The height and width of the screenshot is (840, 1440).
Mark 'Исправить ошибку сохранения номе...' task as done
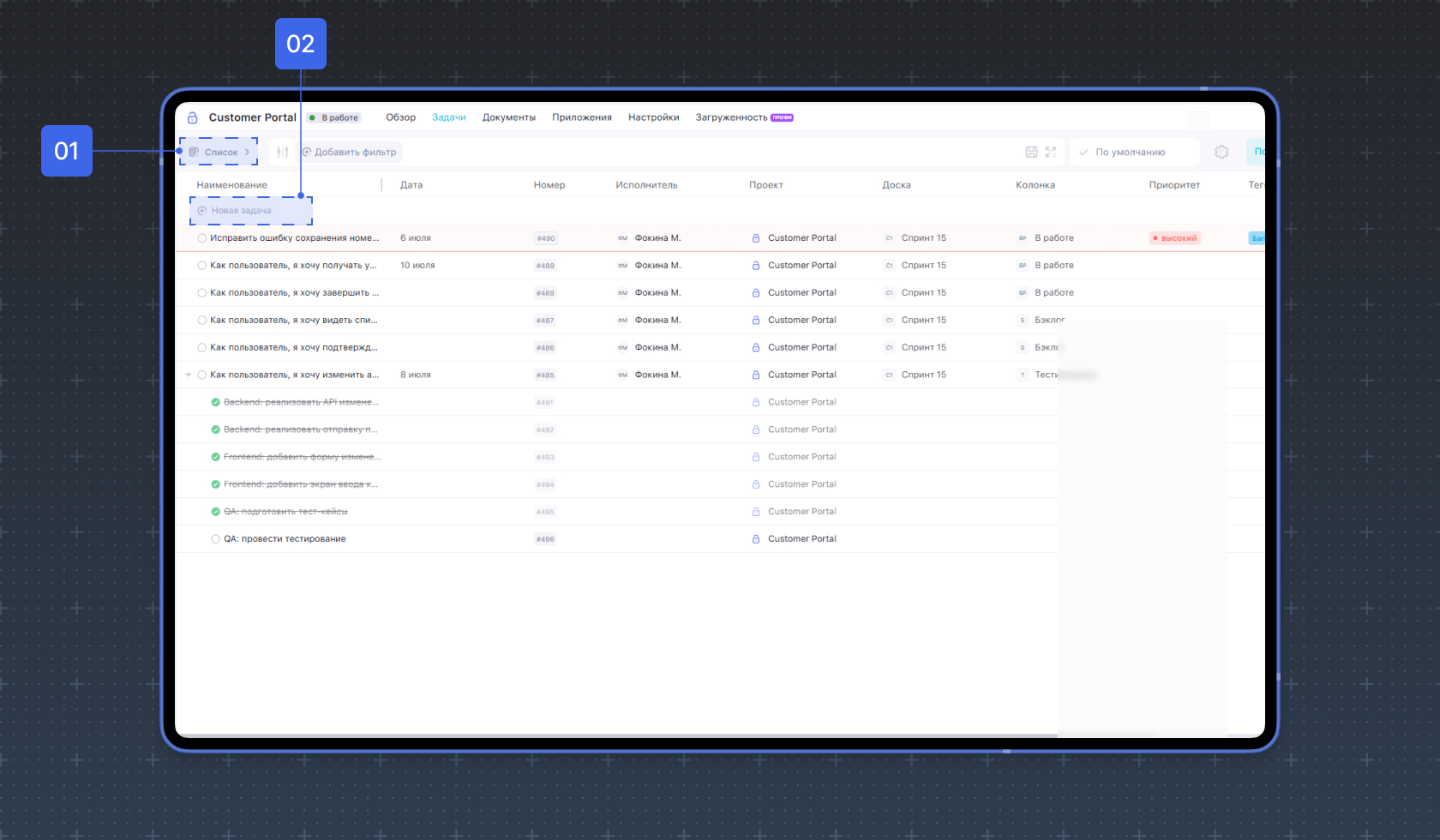202,238
